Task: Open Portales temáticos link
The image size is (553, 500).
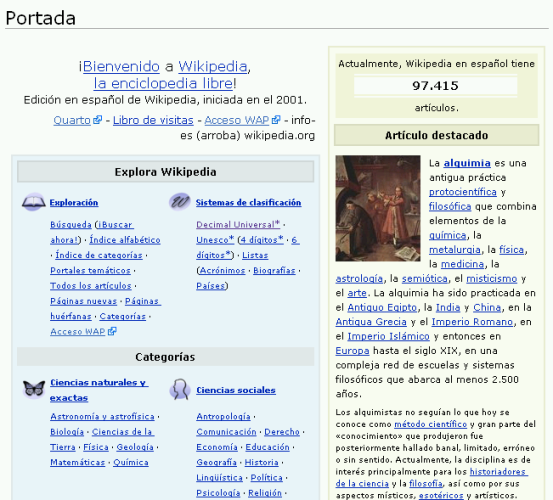Action: [x=90, y=270]
